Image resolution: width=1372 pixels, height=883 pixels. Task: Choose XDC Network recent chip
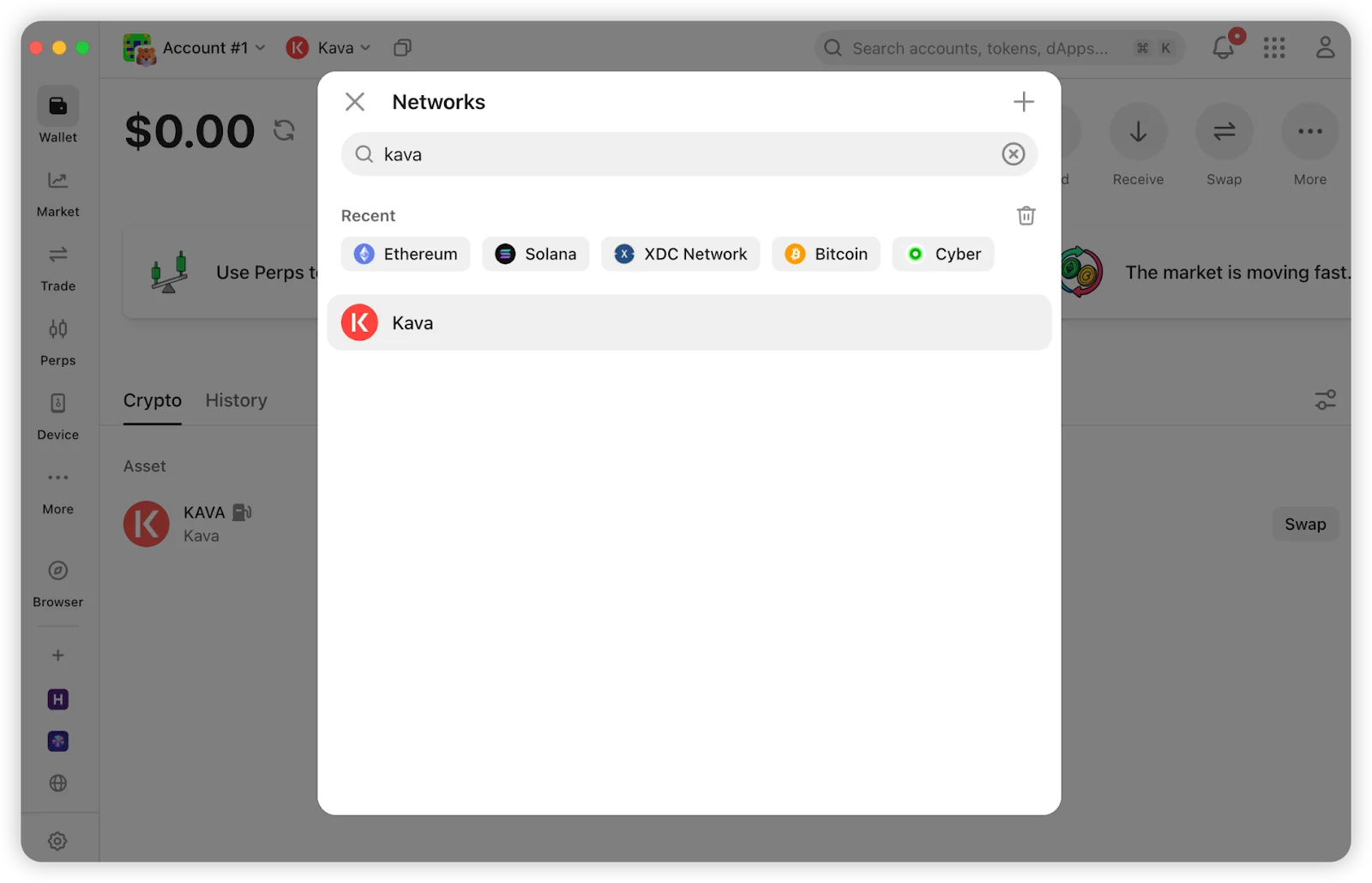tap(681, 254)
